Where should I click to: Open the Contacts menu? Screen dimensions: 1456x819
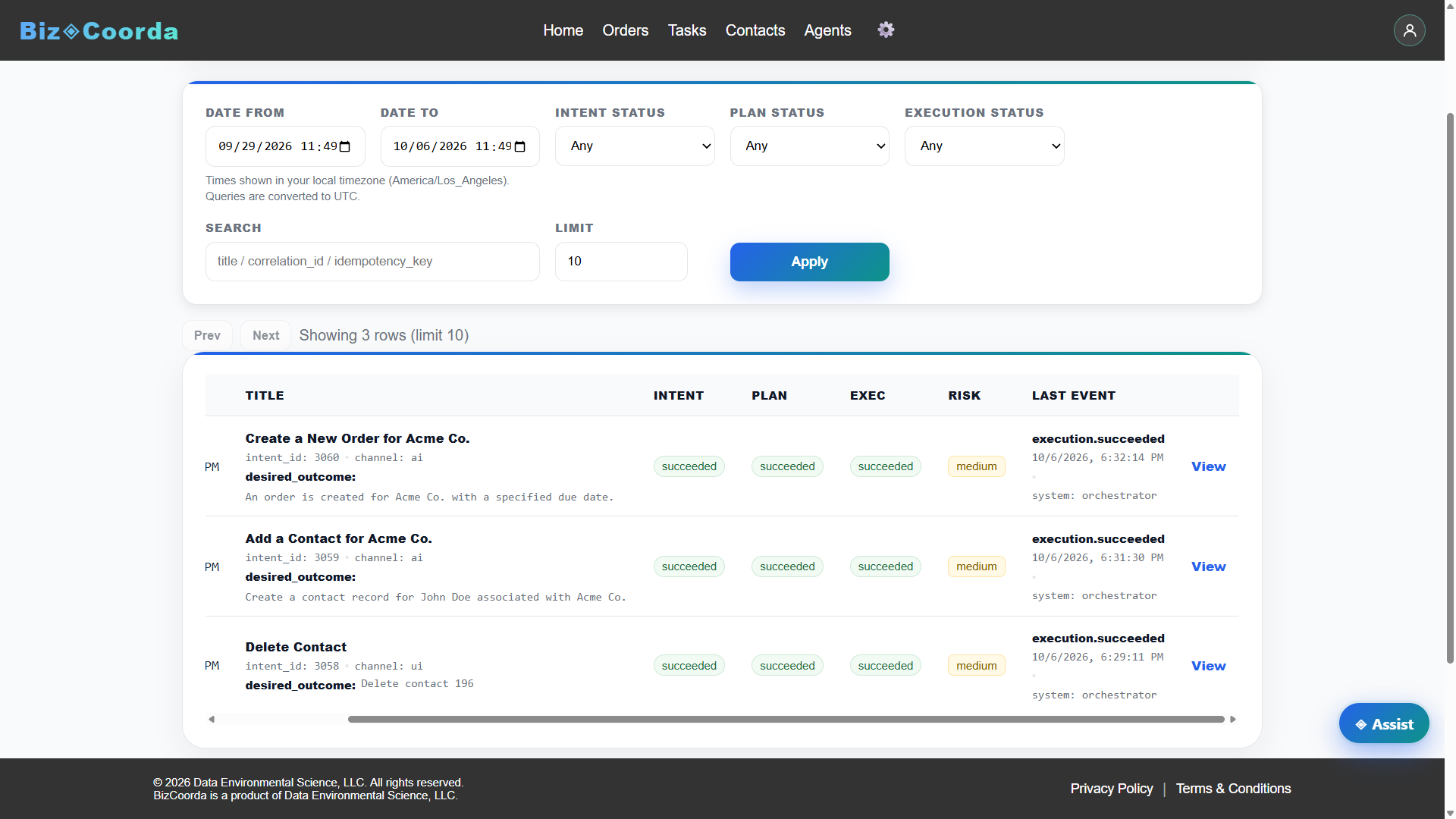755,30
